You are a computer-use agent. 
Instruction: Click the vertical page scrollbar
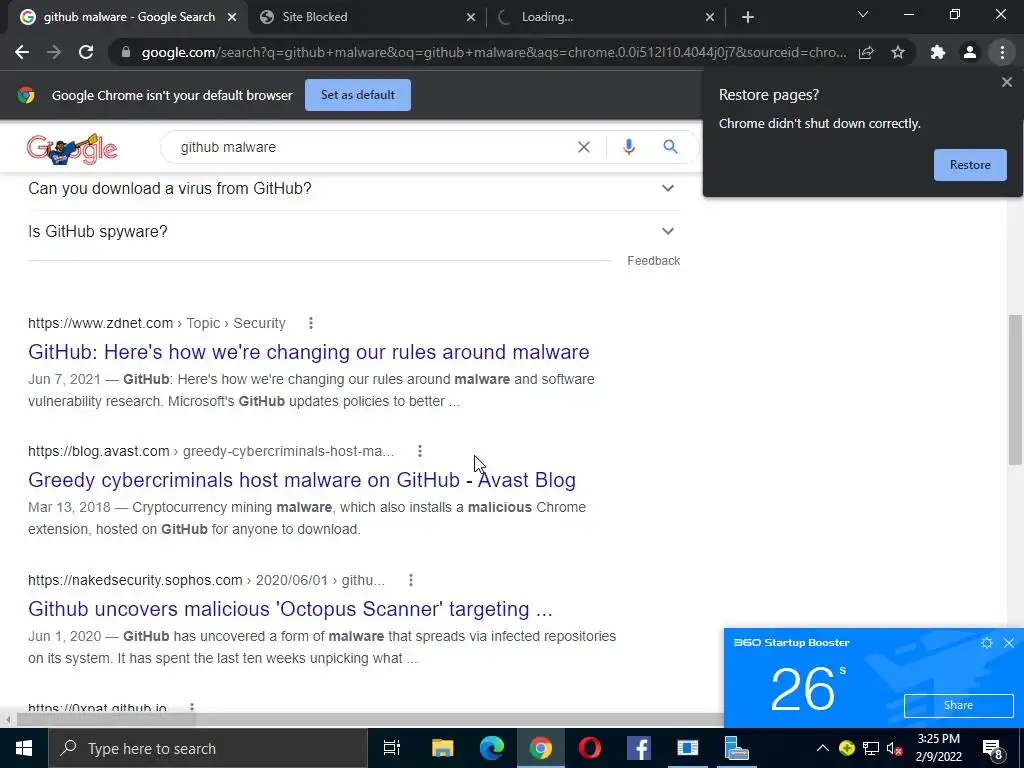[x=1015, y=390]
